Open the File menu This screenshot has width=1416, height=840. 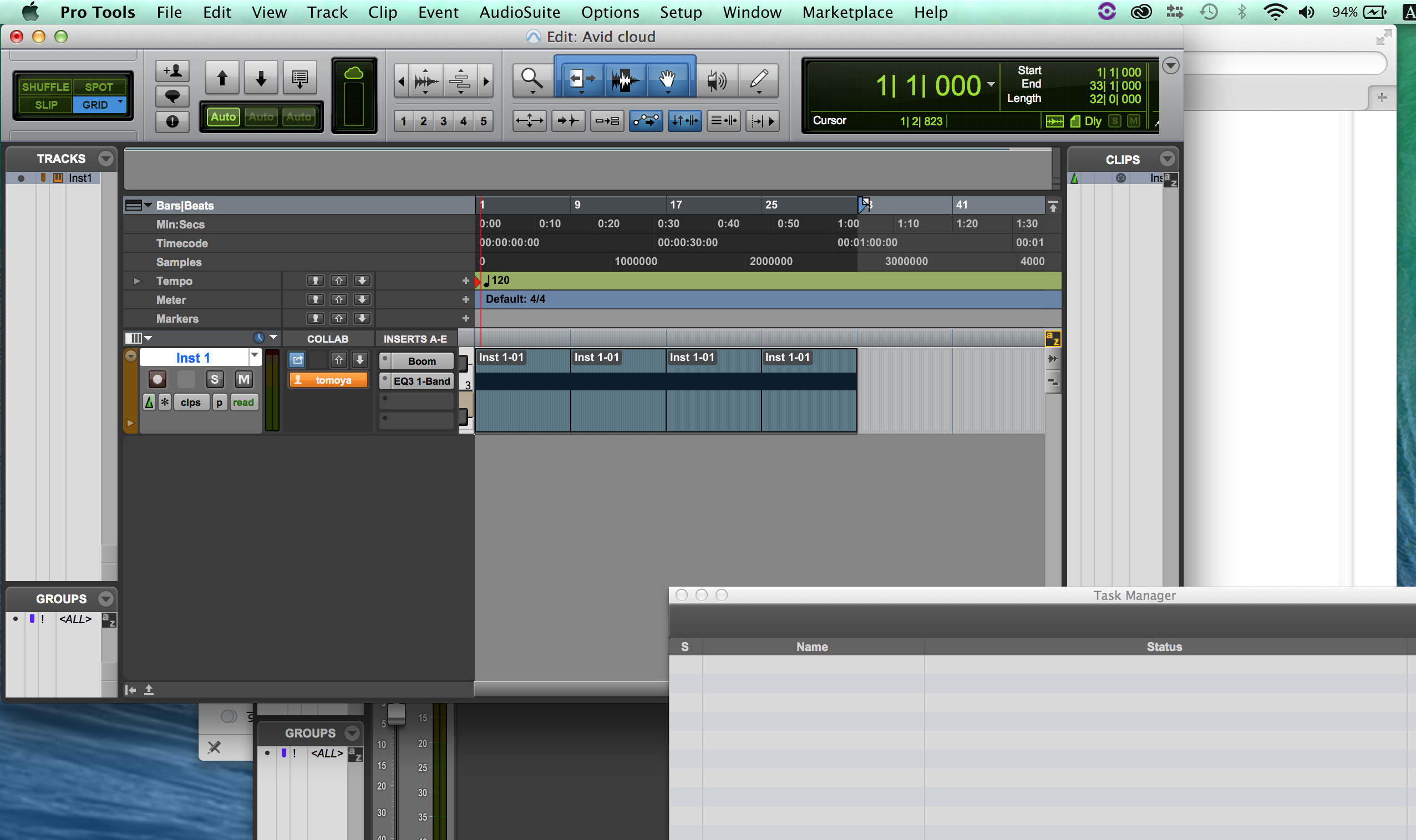point(169,12)
